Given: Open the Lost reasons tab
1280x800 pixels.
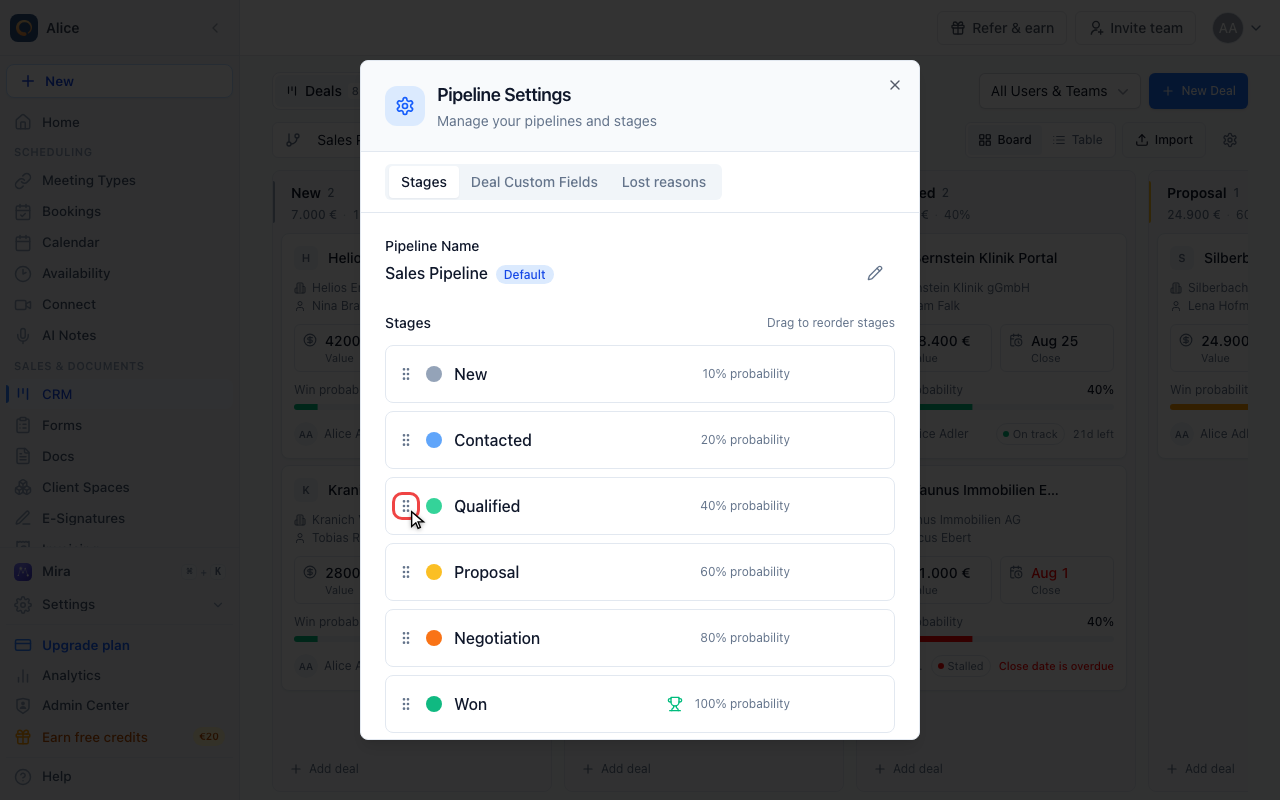Looking at the screenshot, I should [x=664, y=182].
